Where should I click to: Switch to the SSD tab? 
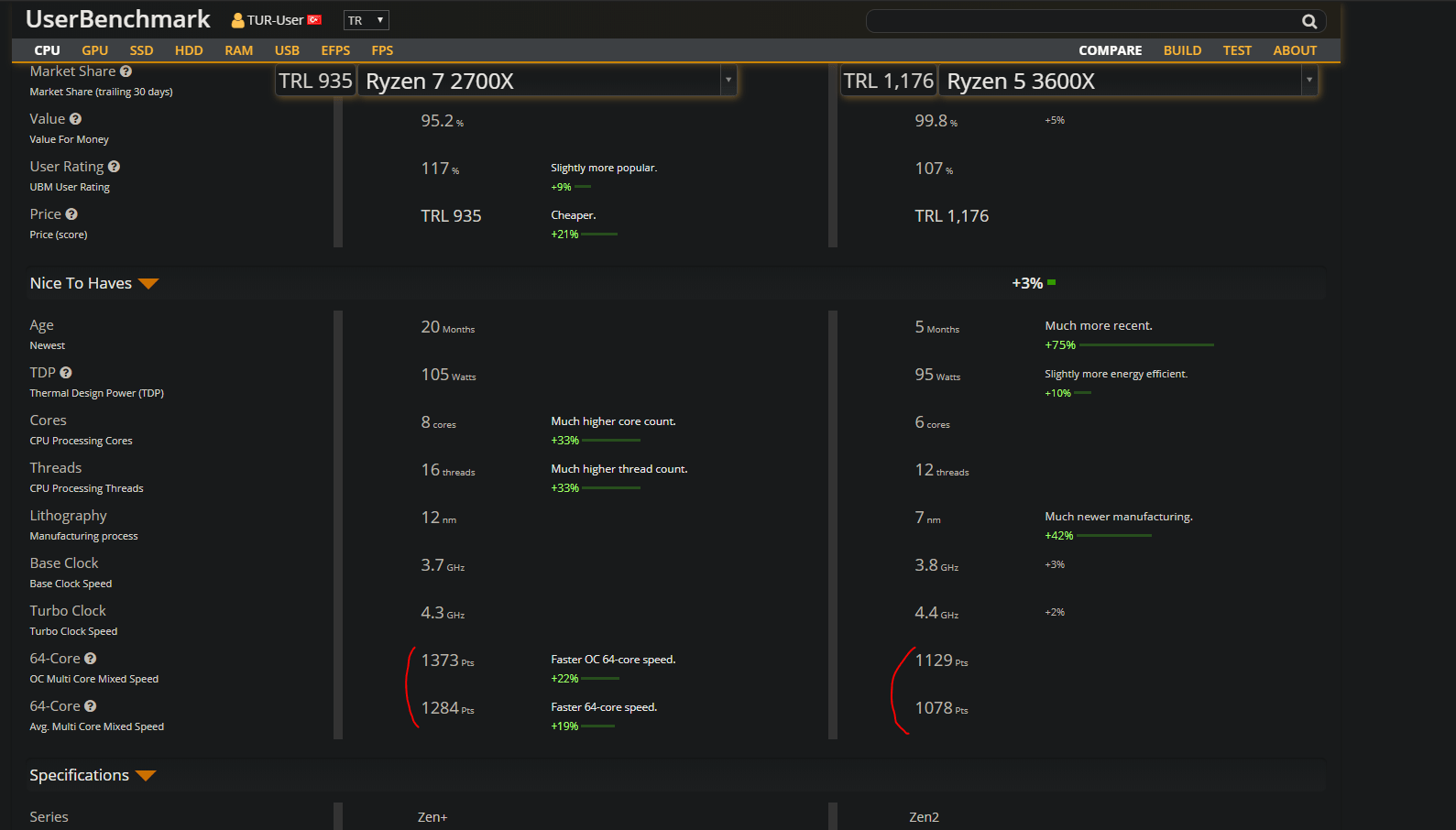[x=141, y=50]
